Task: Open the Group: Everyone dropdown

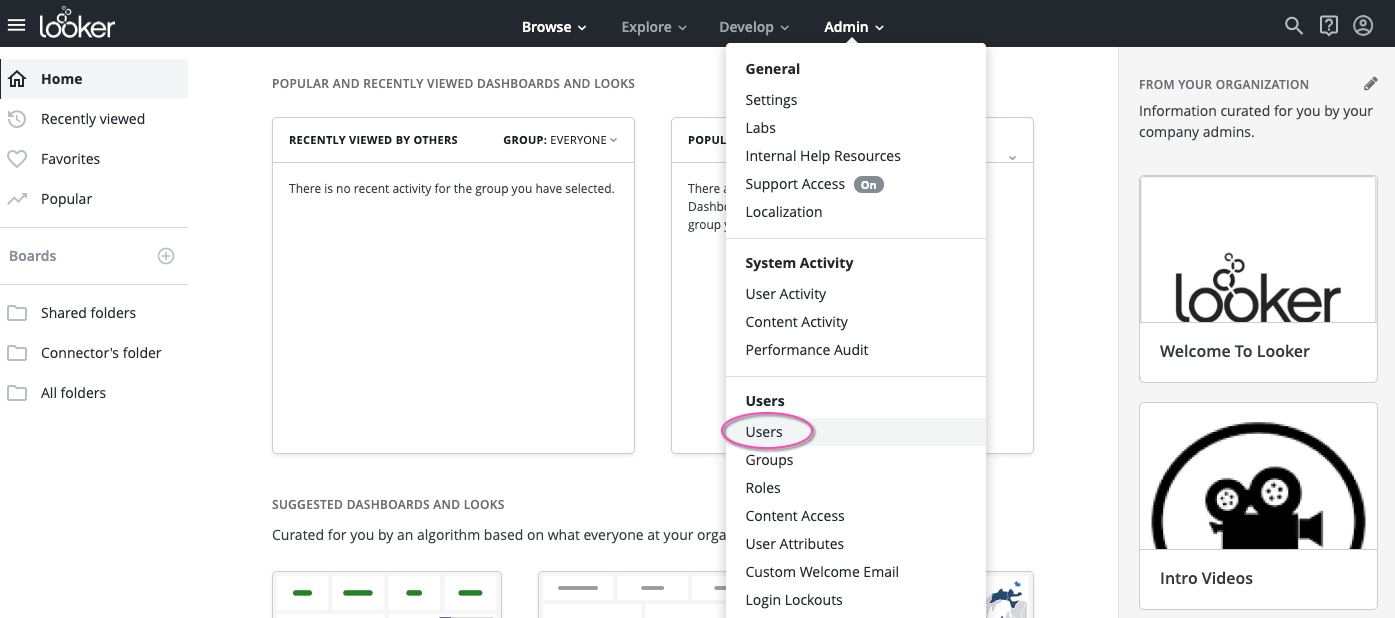Action: 560,140
